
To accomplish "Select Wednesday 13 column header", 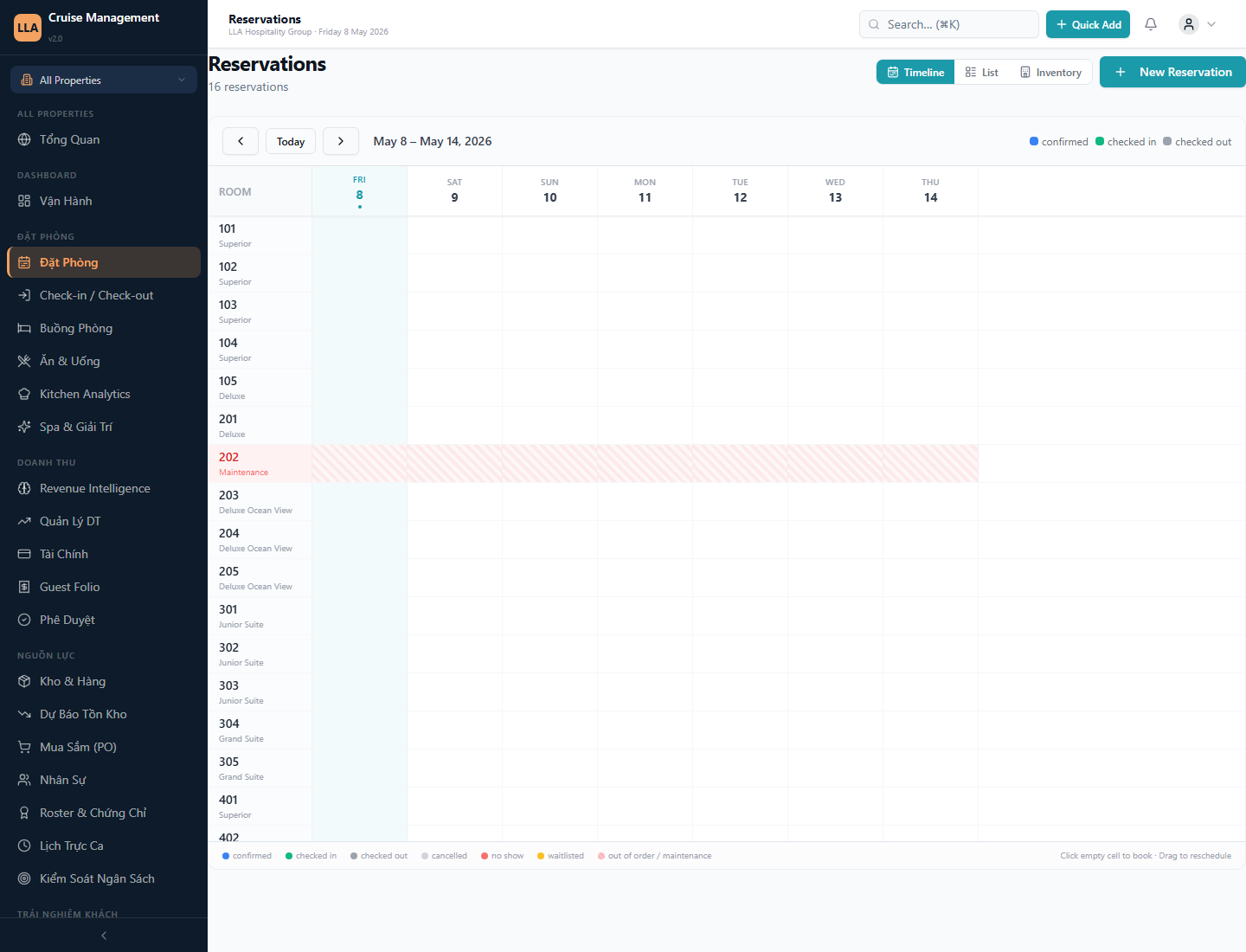I will pos(835,191).
